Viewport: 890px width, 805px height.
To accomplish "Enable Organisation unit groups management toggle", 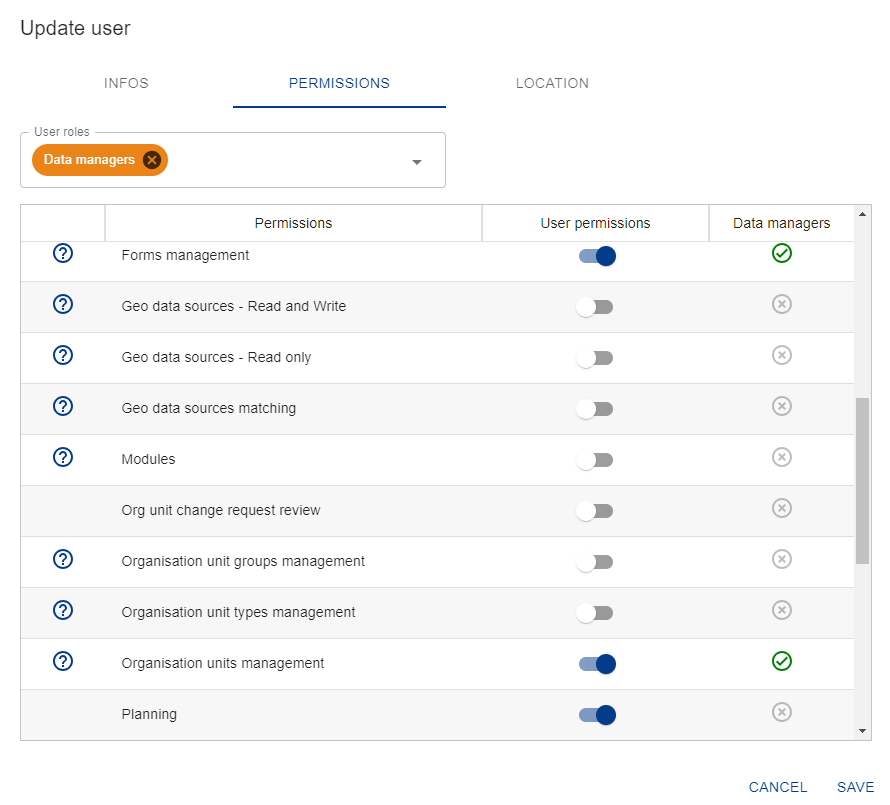I will click(595, 562).
